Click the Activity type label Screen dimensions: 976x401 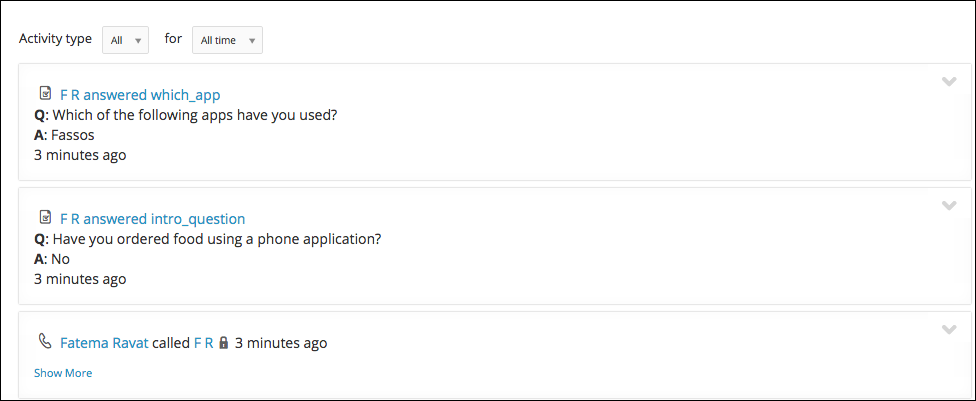tap(55, 39)
